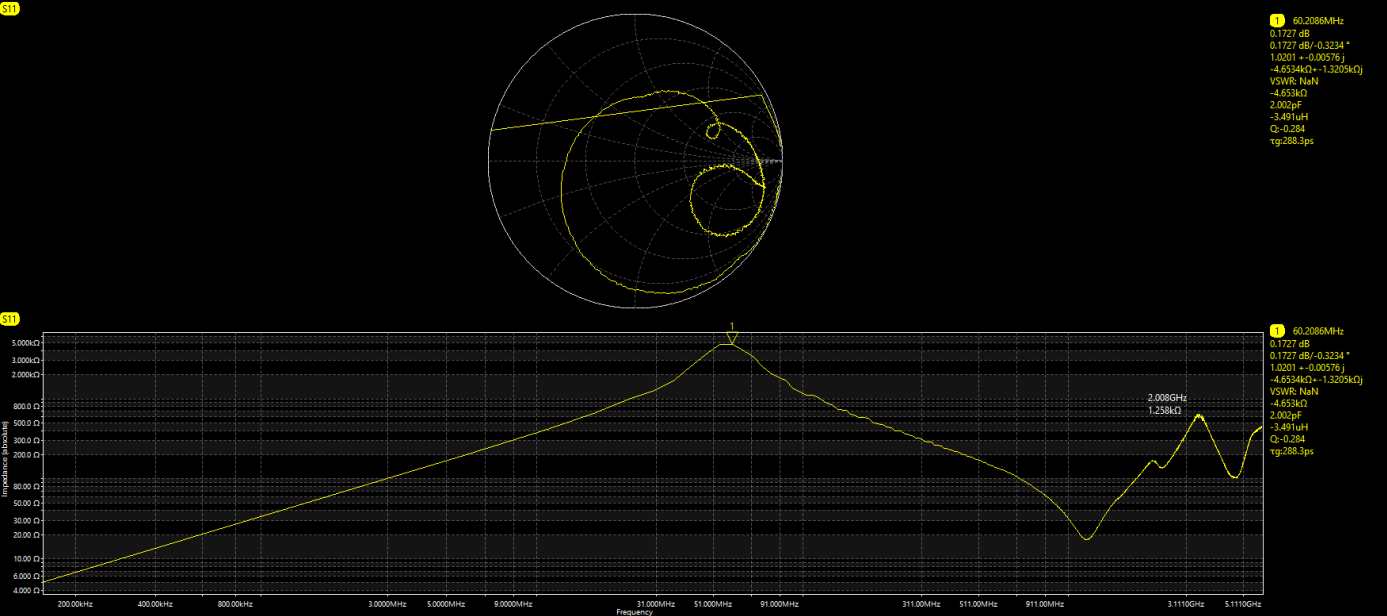Click the 5.1110GHz frequency axis label
Viewport: 1387px width, 616px height.
[x=1242, y=604]
